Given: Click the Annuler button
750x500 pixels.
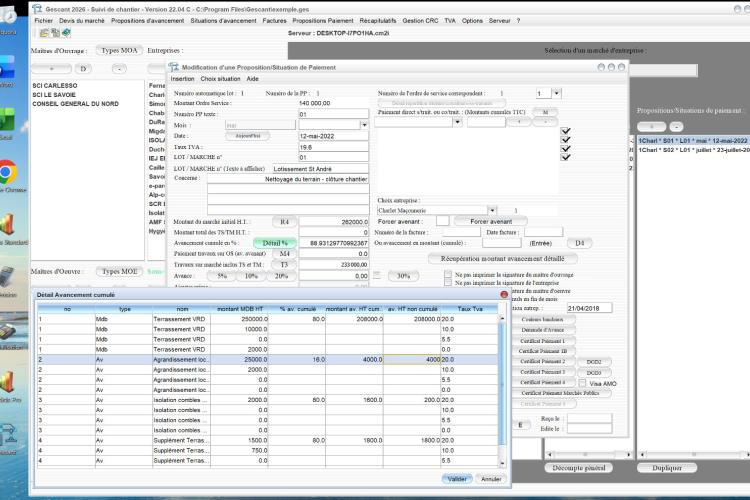Looking at the screenshot, I should click(x=491, y=478).
